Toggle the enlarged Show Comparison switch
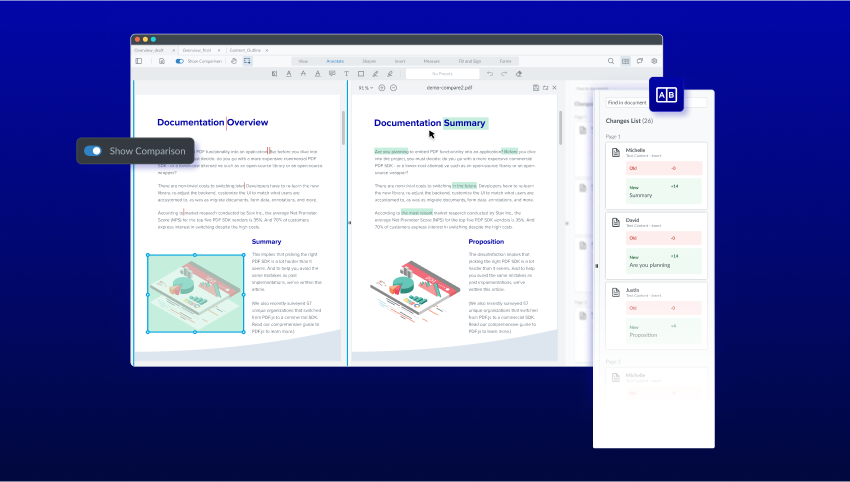The image size is (850, 482). (x=93, y=151)
